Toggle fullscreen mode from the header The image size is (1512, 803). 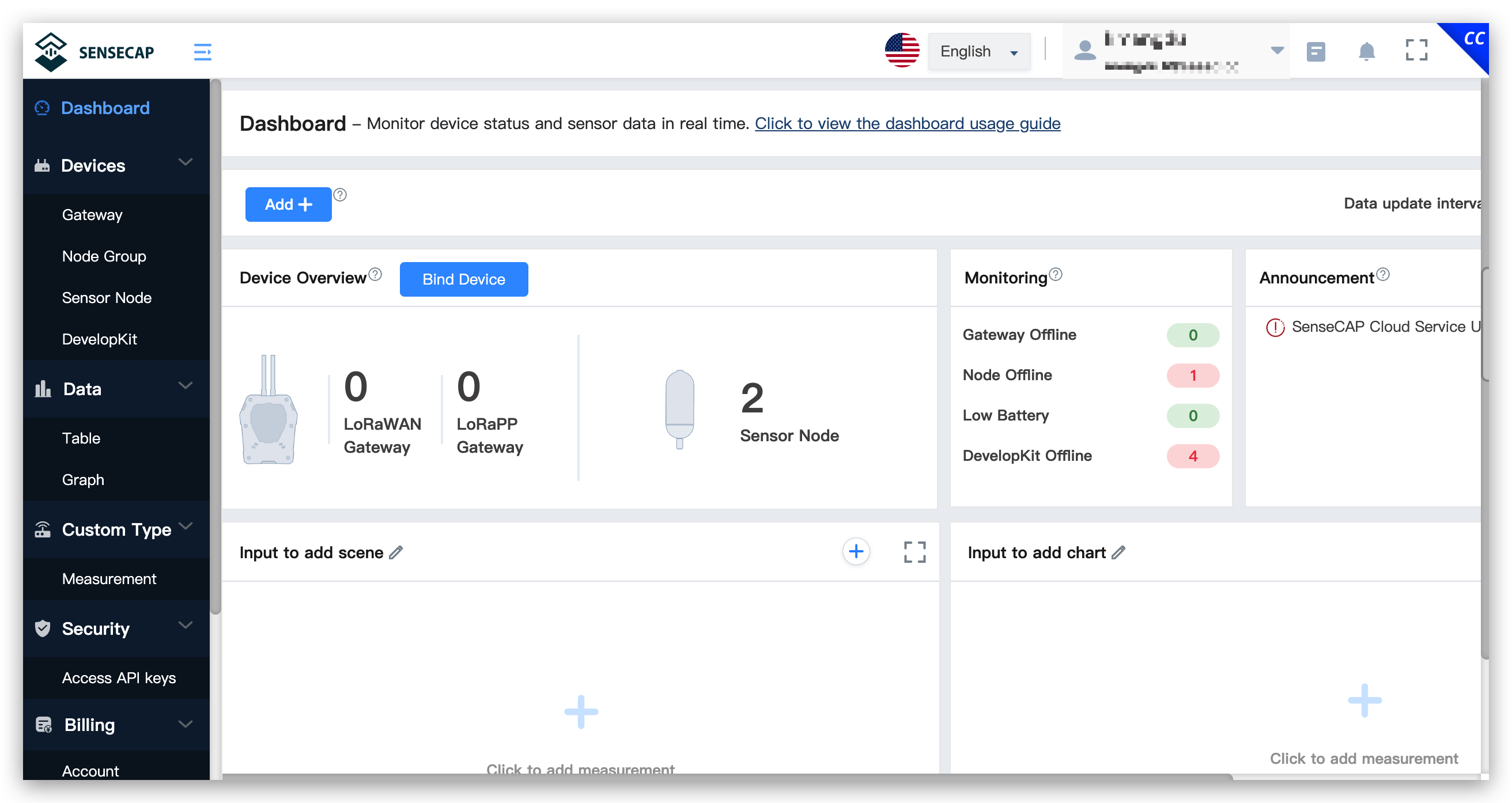[x=1416, y=51]
